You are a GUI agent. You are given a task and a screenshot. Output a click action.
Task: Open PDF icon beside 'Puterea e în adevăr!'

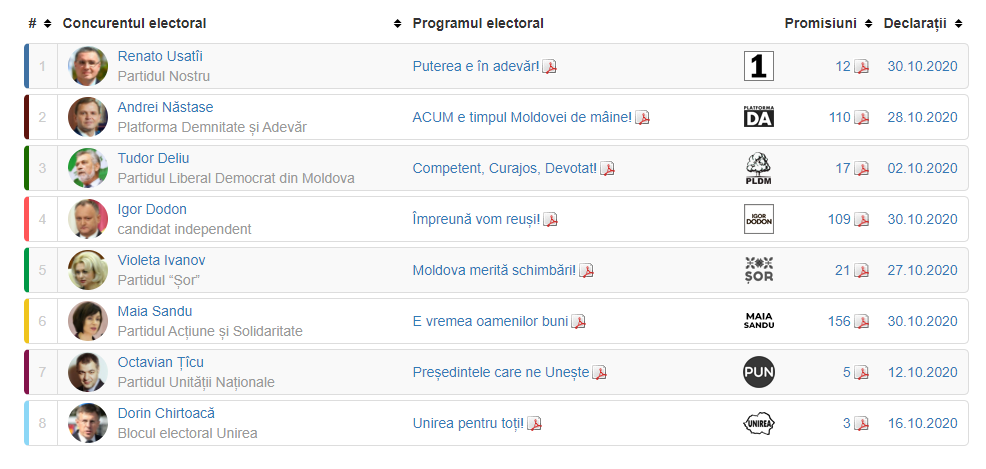(x=549, y=67)
